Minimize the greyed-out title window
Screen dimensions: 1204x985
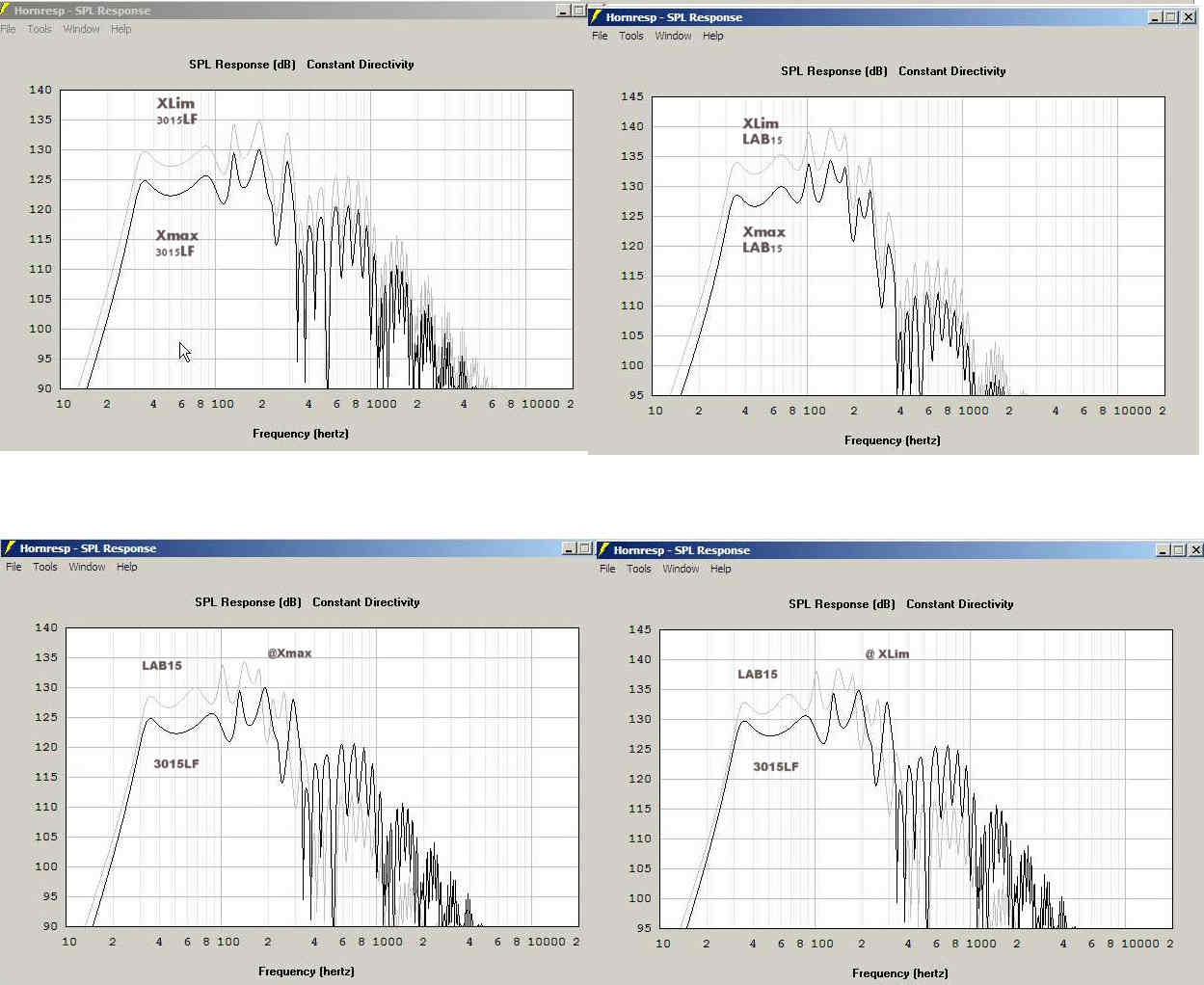564,11
